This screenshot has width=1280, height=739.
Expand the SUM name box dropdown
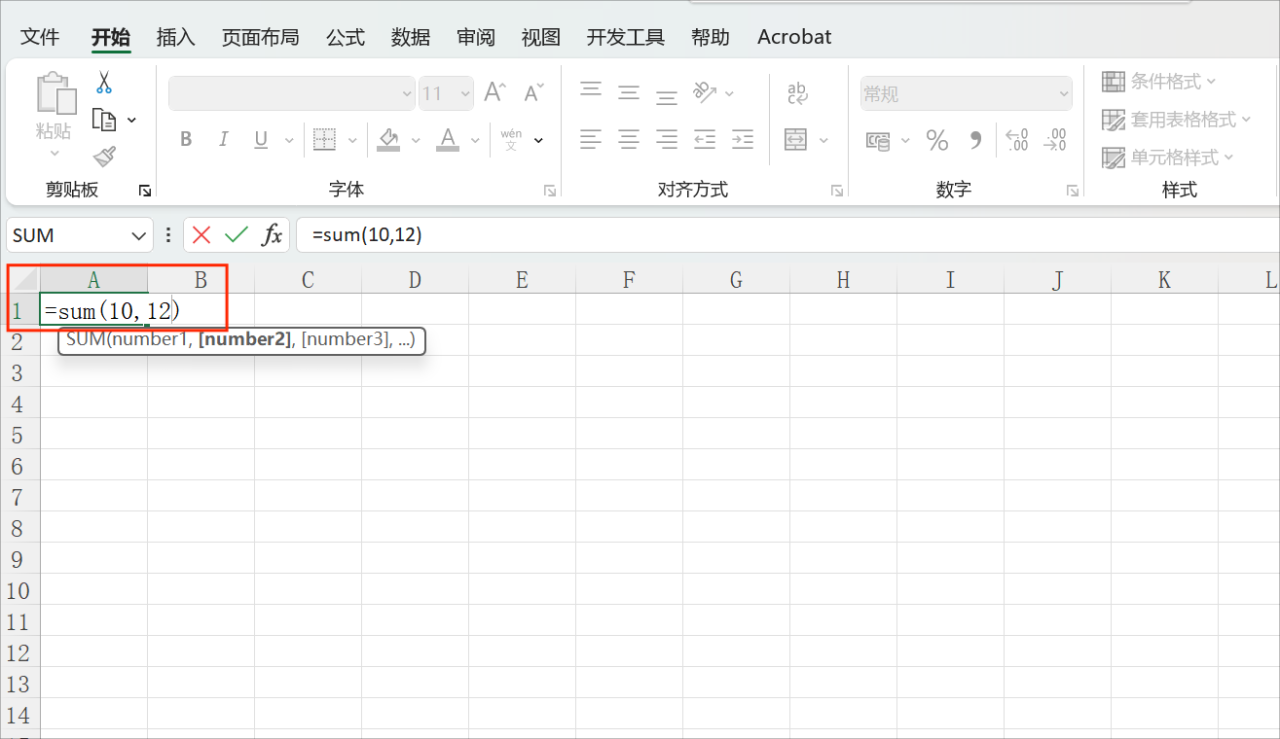[x=139, y=236]
